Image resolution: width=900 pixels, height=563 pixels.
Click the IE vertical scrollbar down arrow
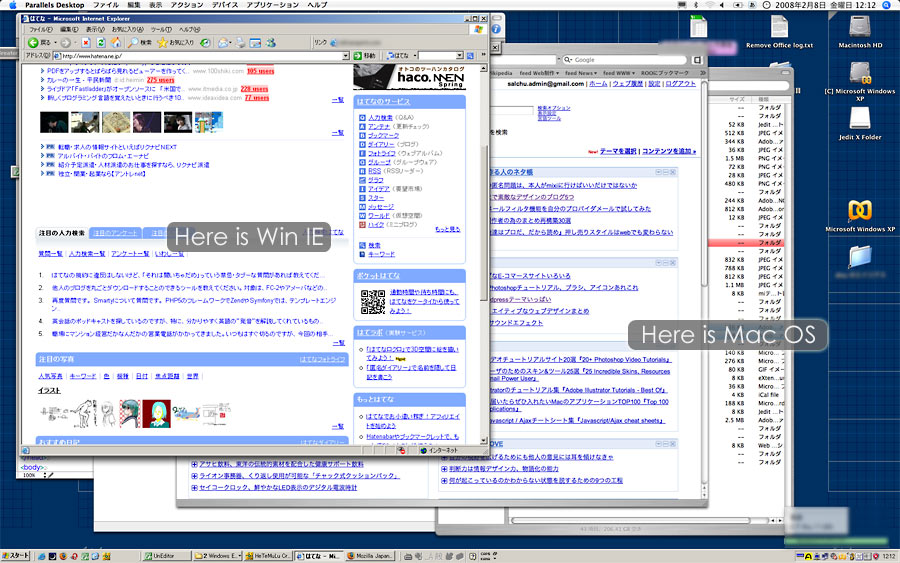[483, 441]
